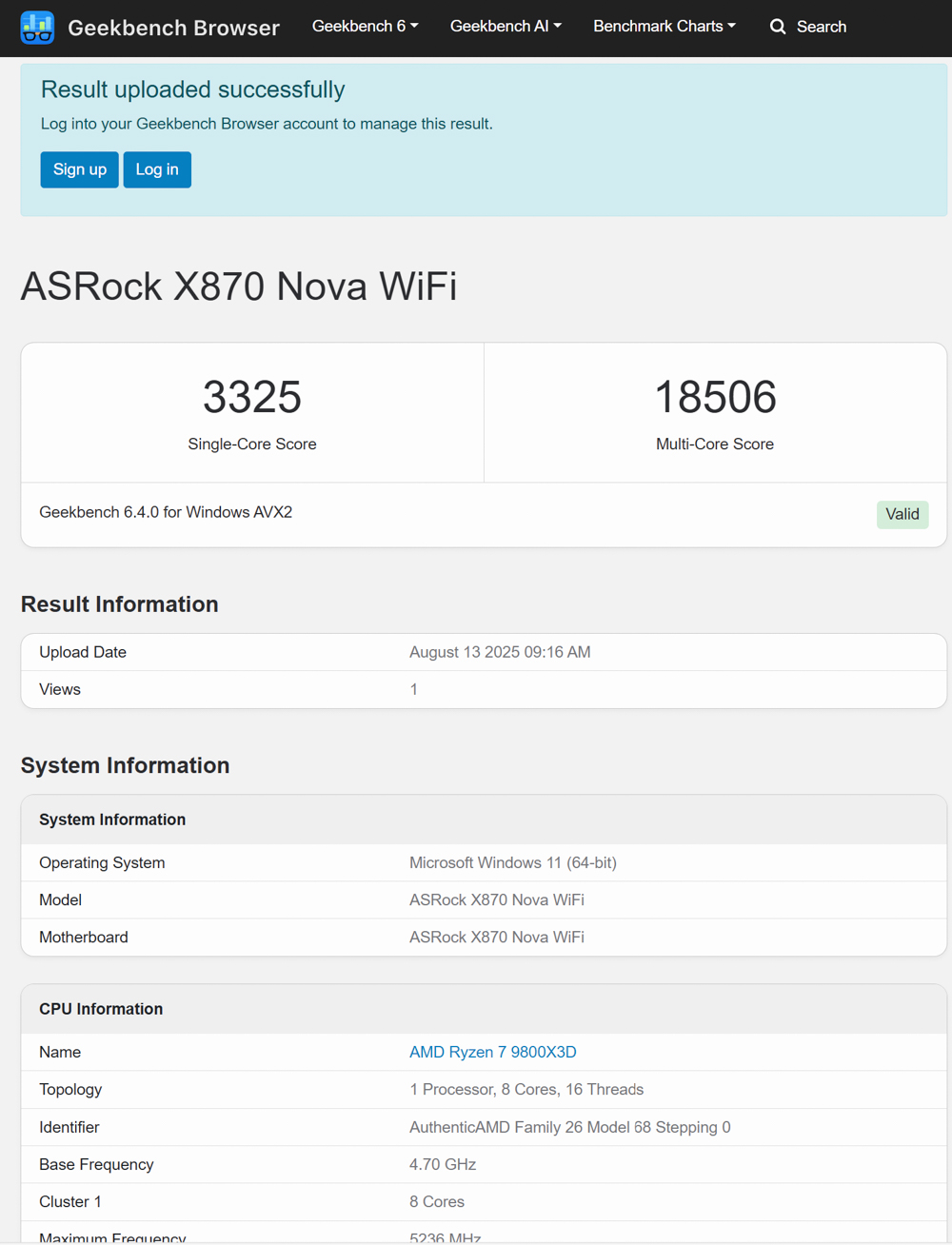The width and height of the screenshot is (952, 1245).
Task: Click the Geekbench 6.4.0 for Windows AVX2 text
Action: pos(166,512)
